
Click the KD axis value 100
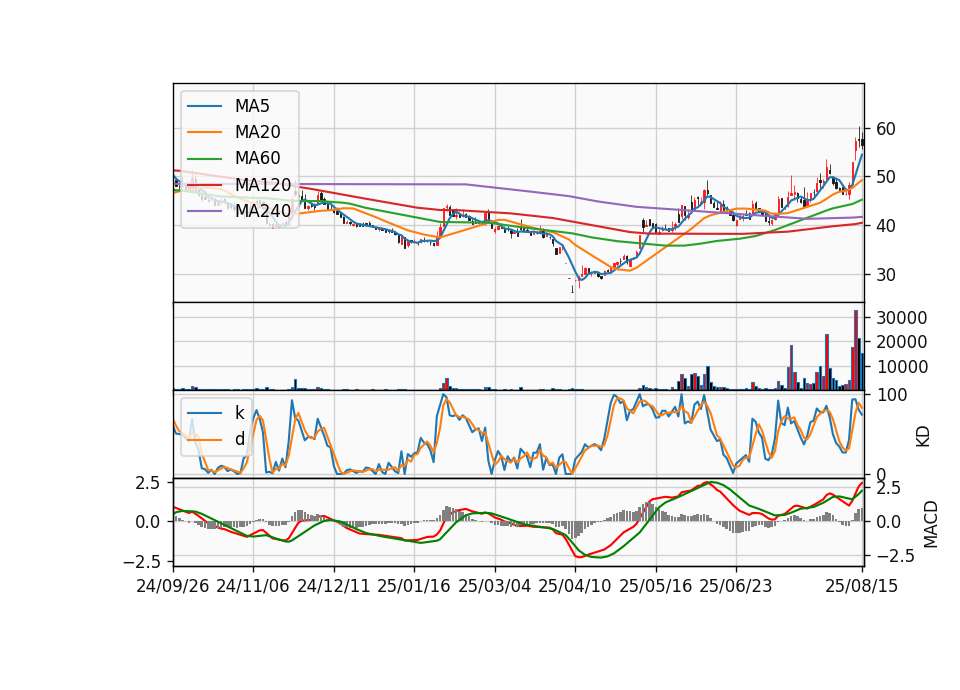[891, 395]
